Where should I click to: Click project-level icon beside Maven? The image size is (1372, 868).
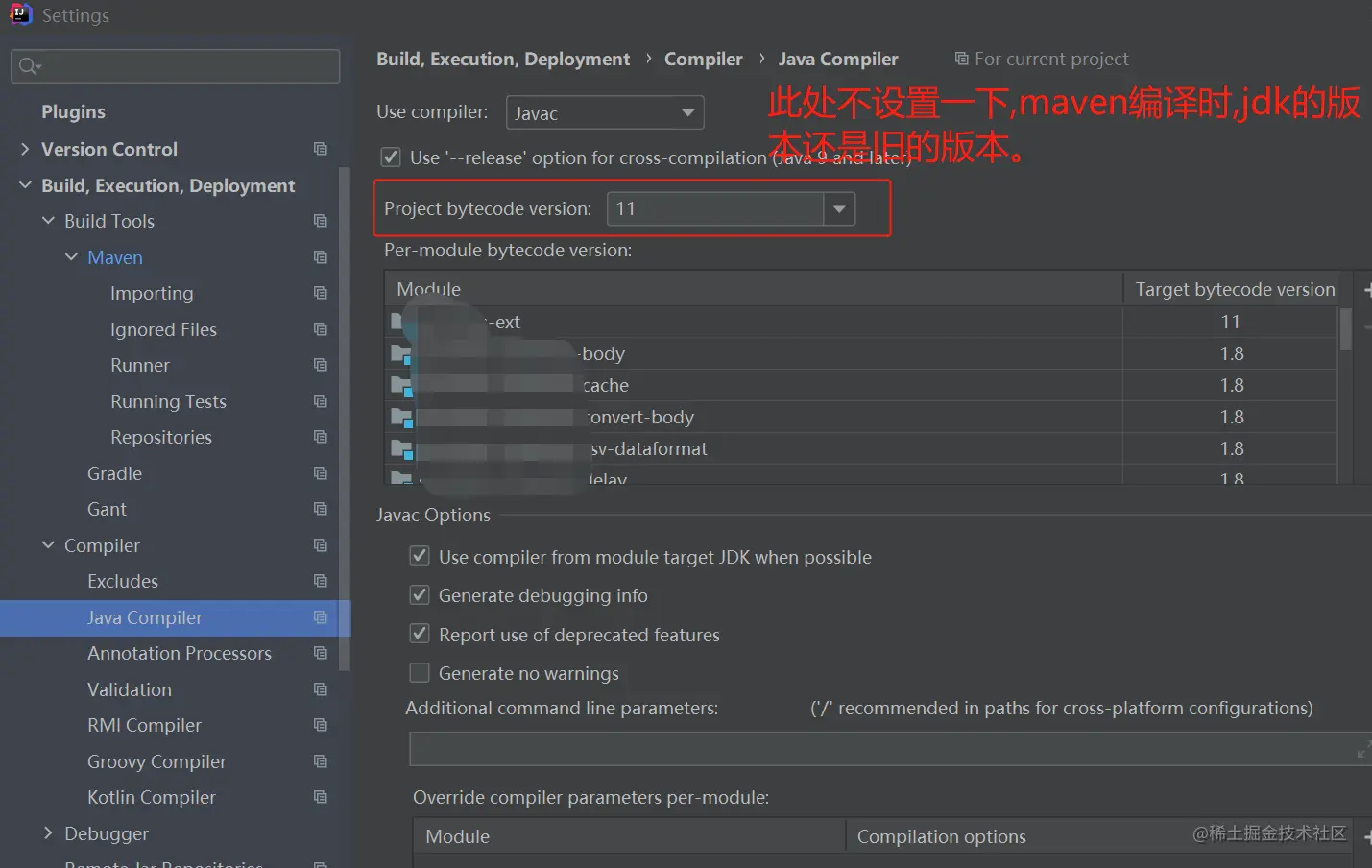[321, 257]
